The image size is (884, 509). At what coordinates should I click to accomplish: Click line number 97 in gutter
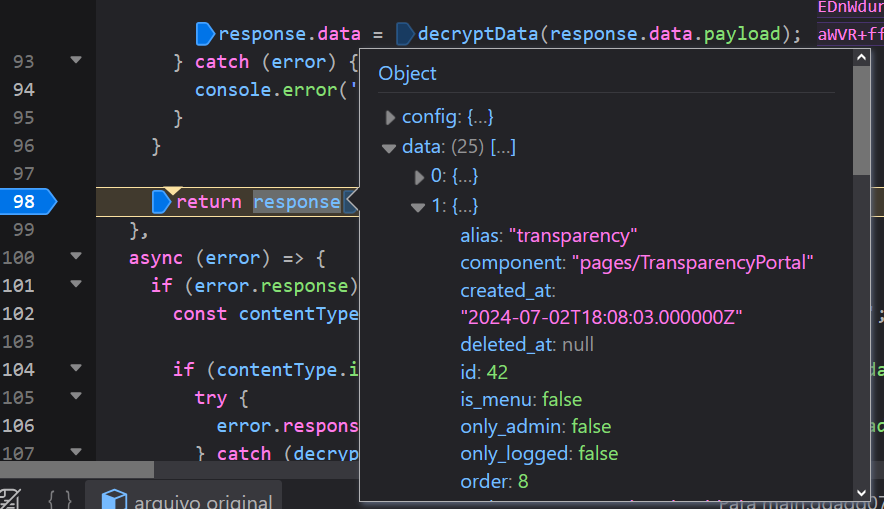click(23, 174)
